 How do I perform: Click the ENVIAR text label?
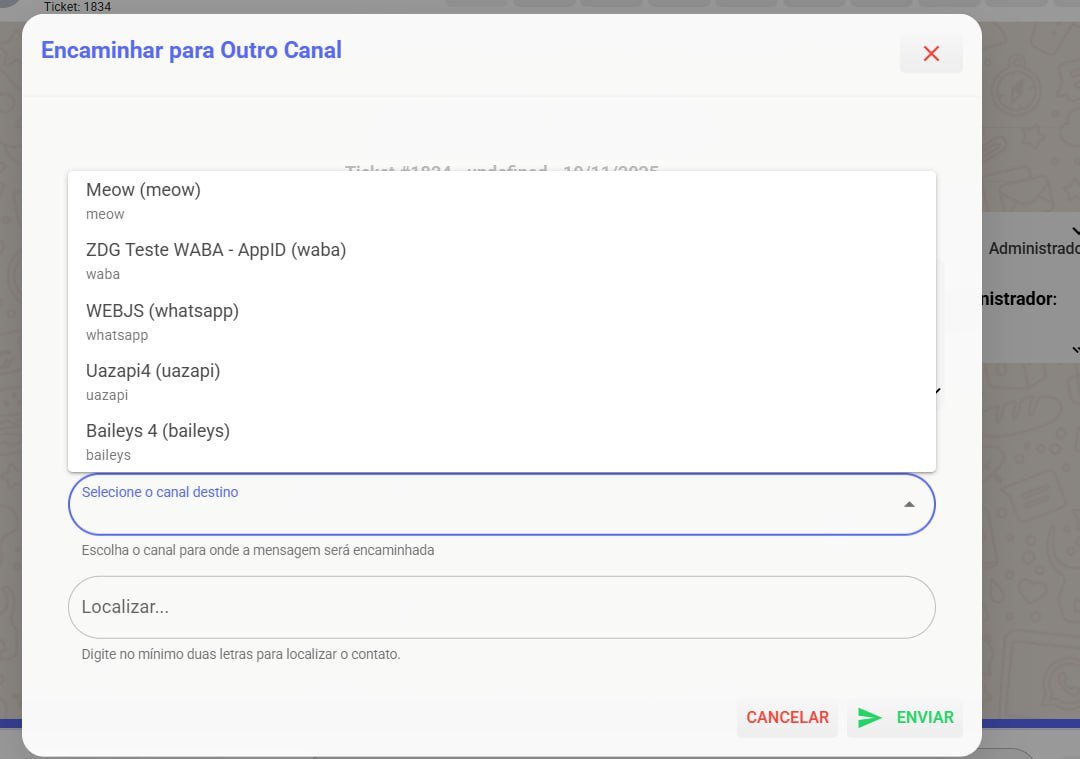(x=925, y=718)
